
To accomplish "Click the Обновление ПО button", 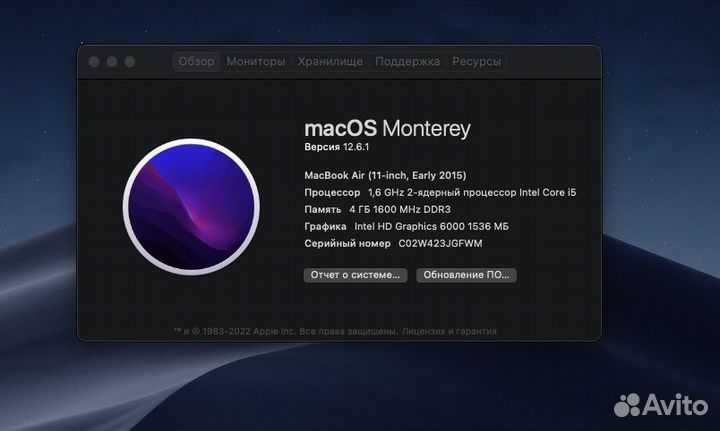I will tap(466, 275).
